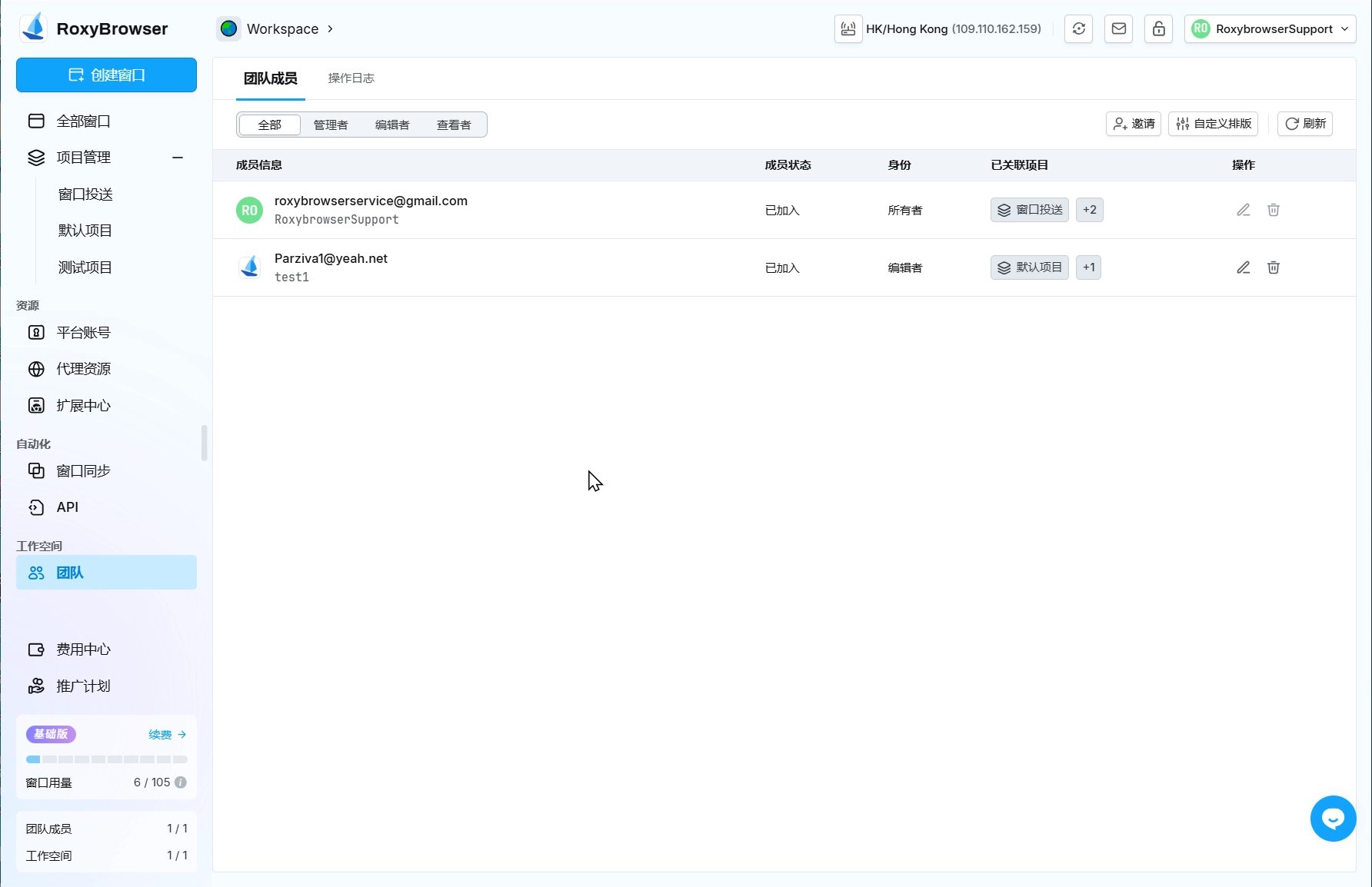The image size is (1372, 887).
Task: Click the +2 linked projects badge
Action: 1089,210
